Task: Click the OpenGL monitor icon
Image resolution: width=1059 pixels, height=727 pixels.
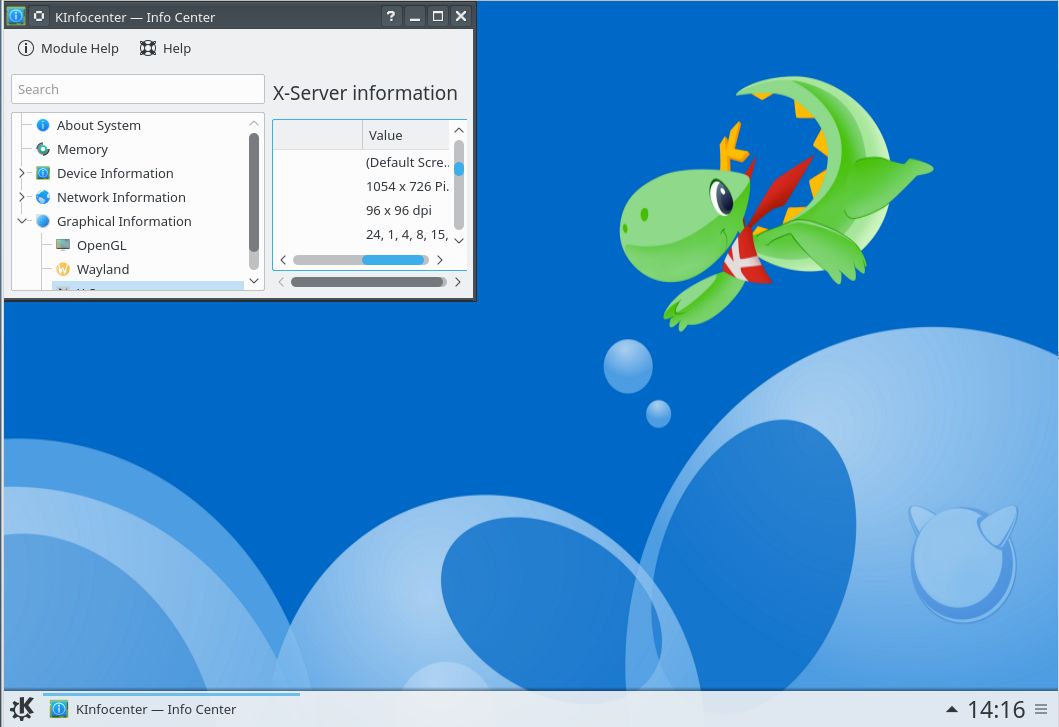Action: 63,245
